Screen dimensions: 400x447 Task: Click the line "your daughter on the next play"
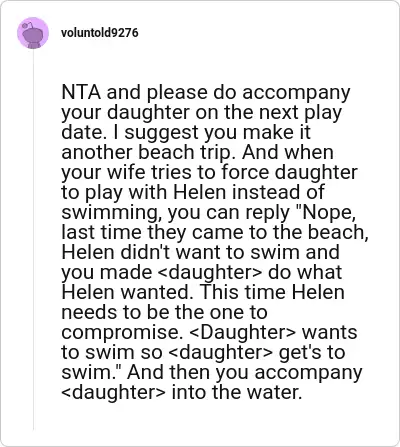coord(202,113)
